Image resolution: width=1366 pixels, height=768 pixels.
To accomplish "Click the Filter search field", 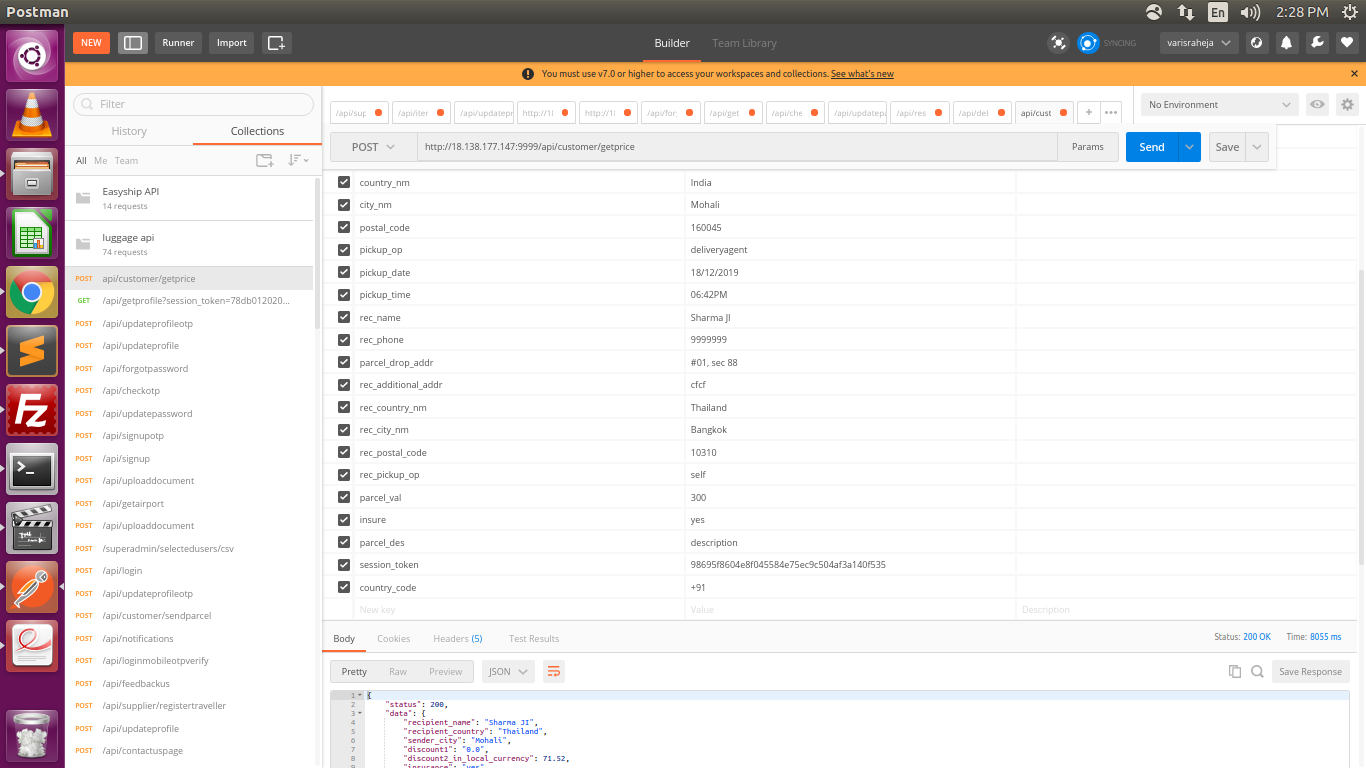I will click(x=194, y=104).
